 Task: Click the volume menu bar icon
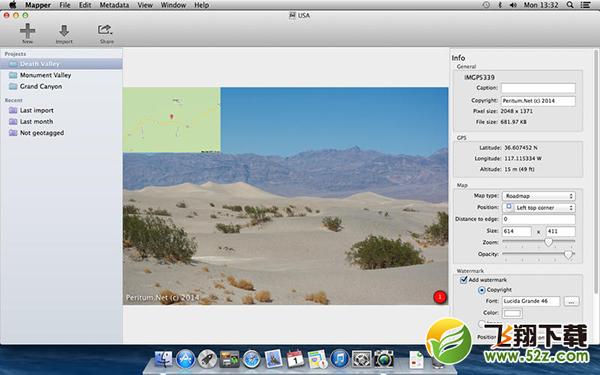pyautogui.click(x=513, y=5)
